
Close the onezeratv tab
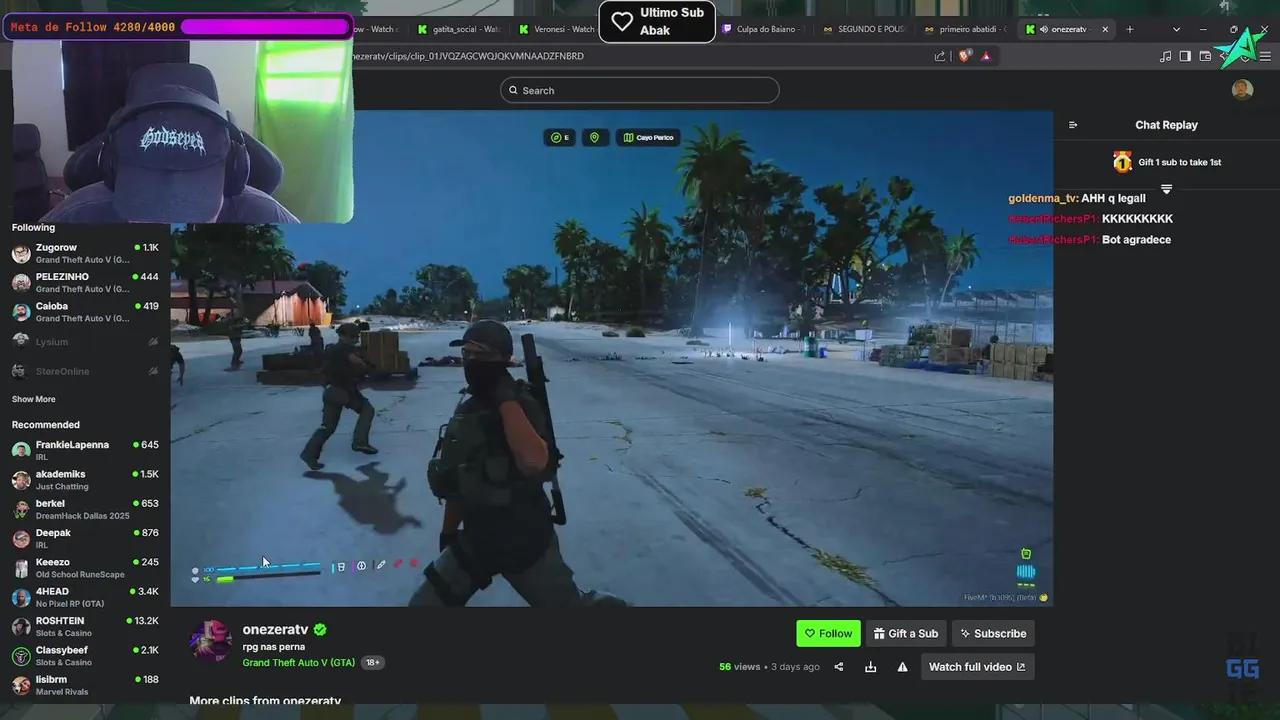coord(1105,29)
